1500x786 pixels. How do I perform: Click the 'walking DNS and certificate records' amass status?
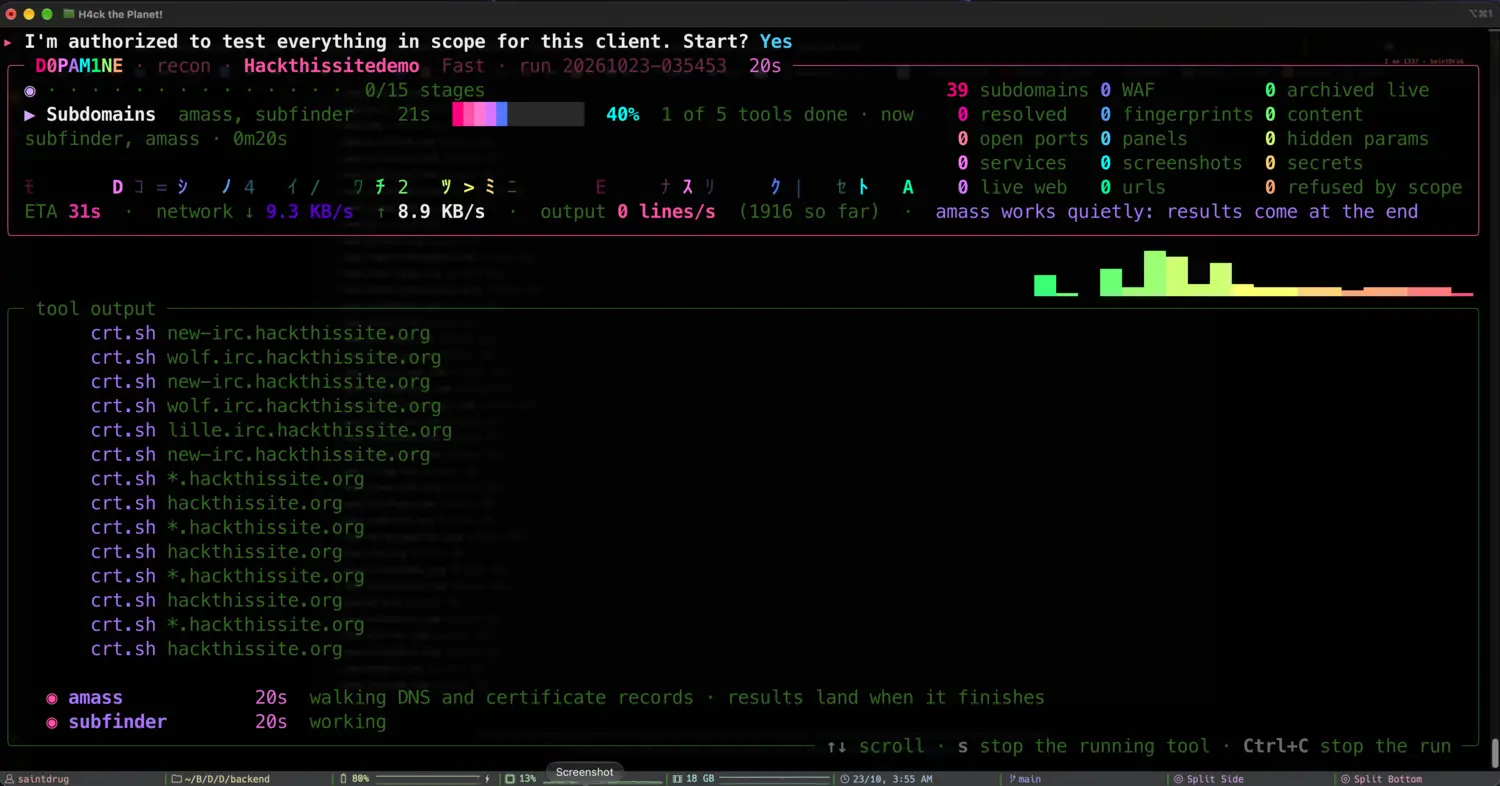click(501, 697)
